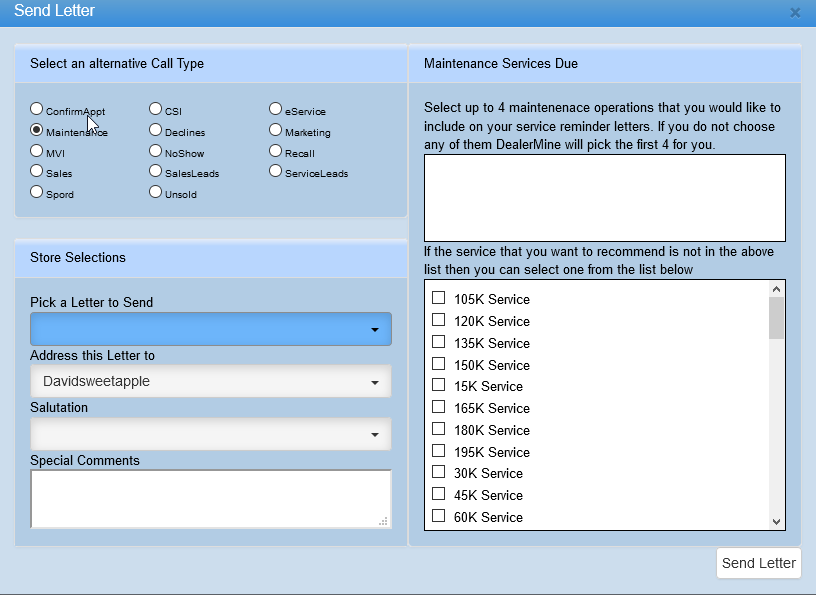Expand the Address this Letter to dropdown
This screenshot has width=816, height=595.
click(210, 381)
